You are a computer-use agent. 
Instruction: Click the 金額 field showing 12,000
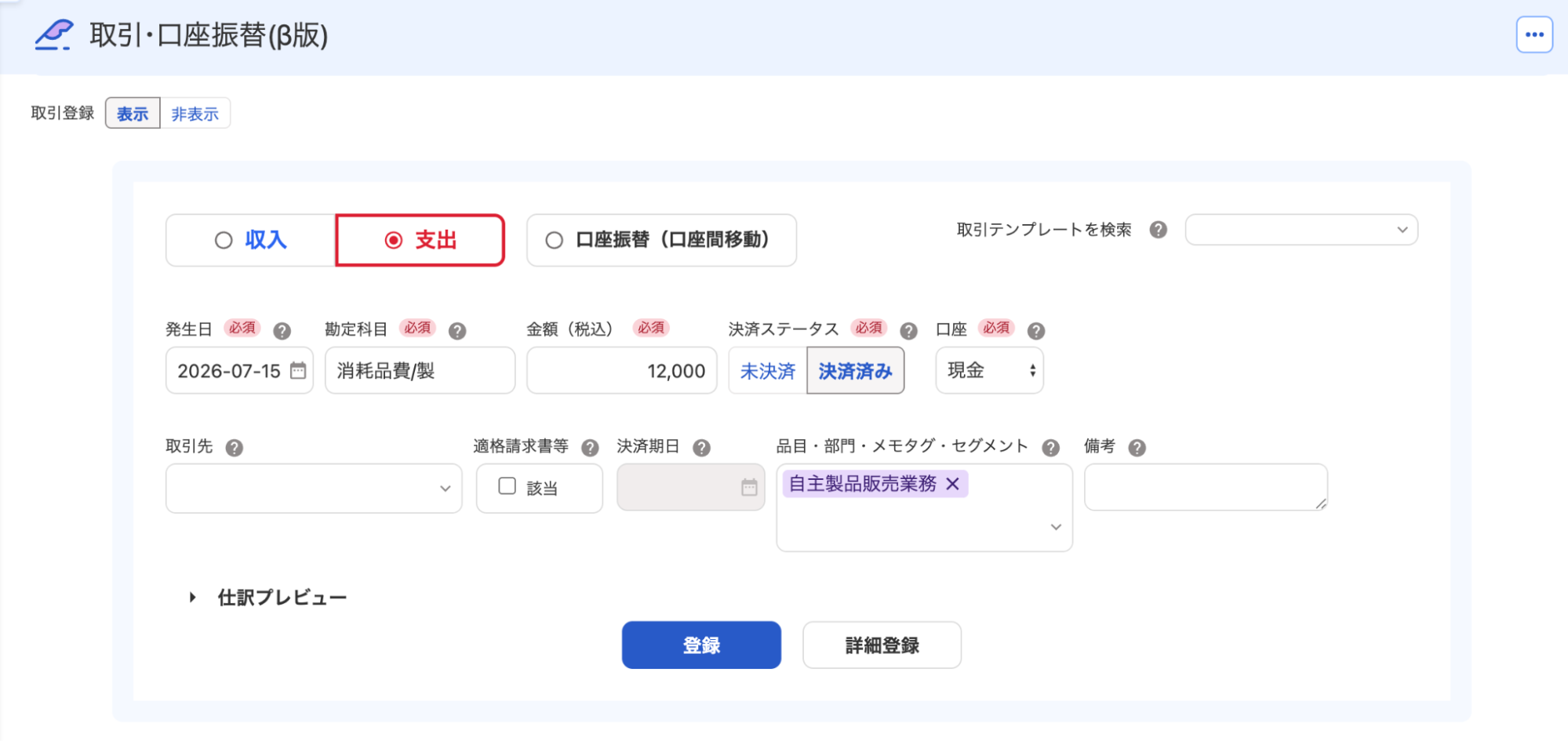(x=621, y=370)
